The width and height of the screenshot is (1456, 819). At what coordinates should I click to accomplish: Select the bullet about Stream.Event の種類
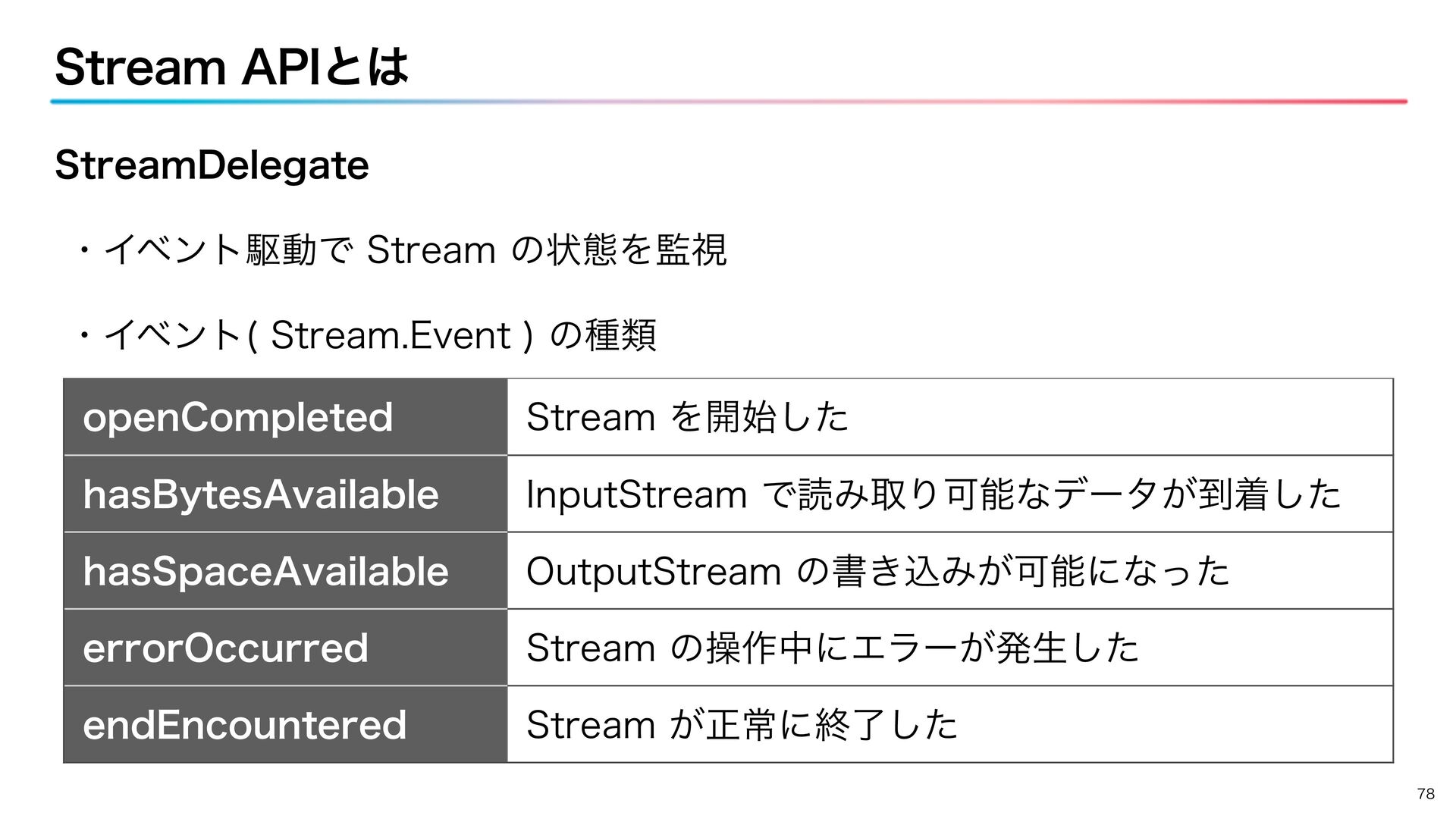coord(368,335)
